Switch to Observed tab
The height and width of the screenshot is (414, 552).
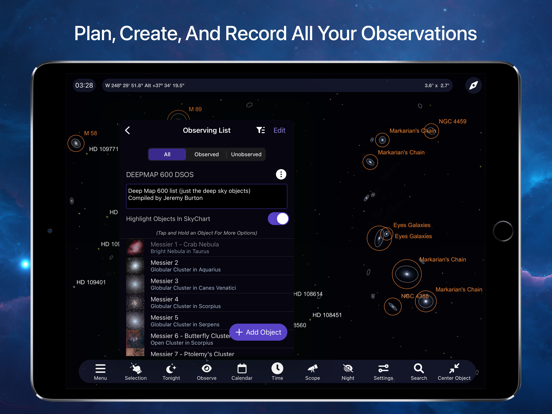(206, 154)
